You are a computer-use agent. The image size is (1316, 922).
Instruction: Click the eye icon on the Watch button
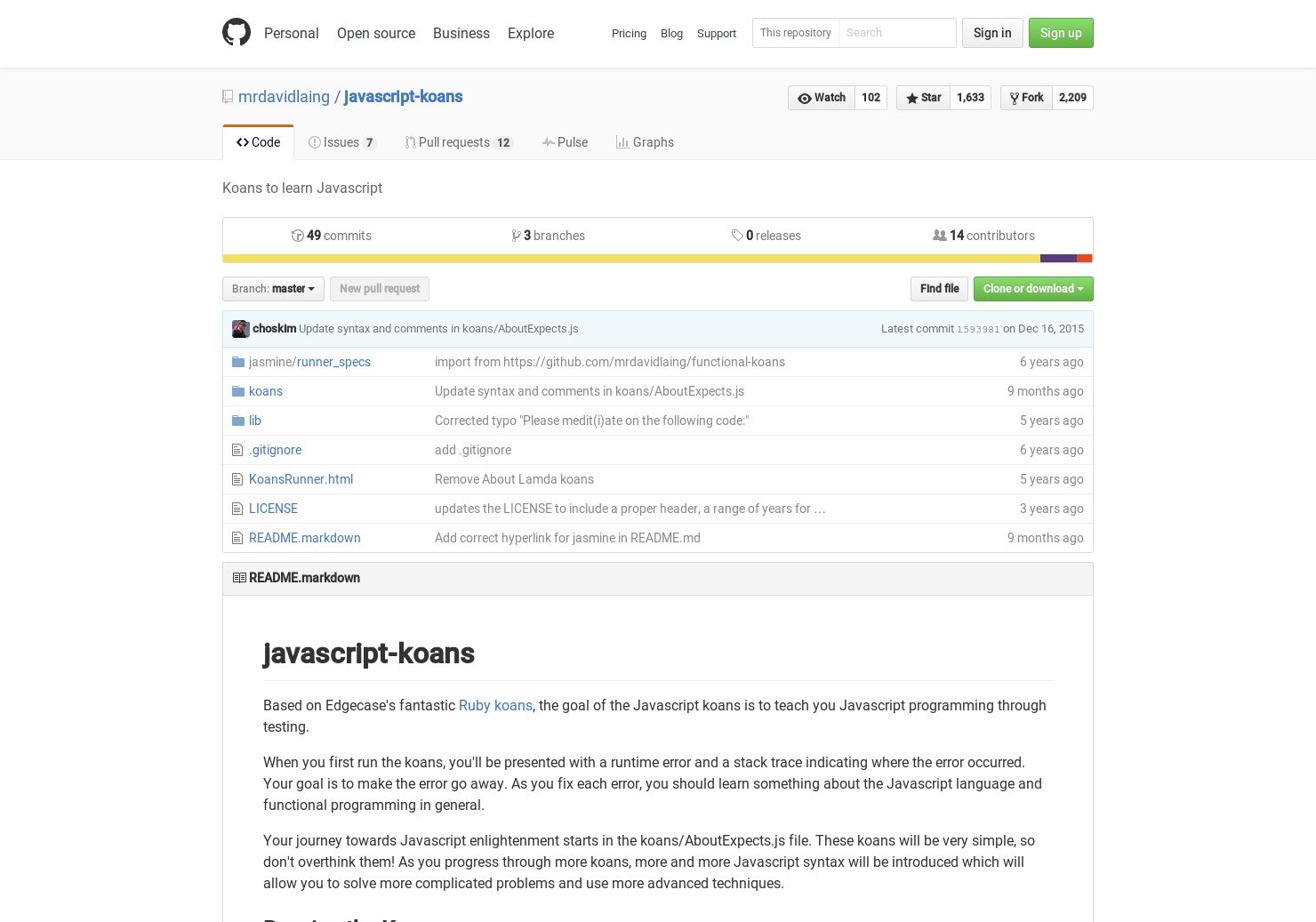click(806, 98)
